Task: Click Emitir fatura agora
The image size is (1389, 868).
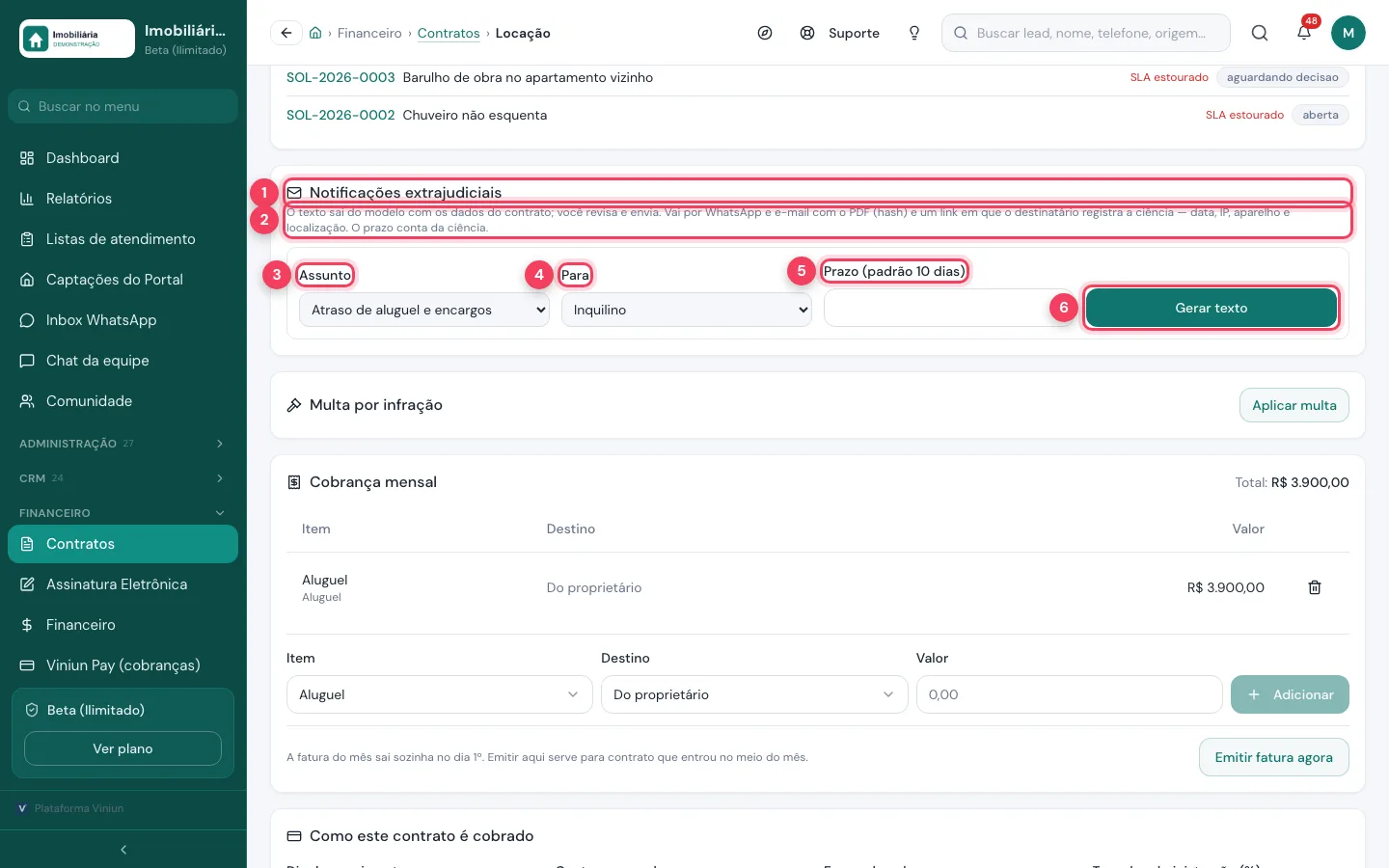Action: 1274,757
